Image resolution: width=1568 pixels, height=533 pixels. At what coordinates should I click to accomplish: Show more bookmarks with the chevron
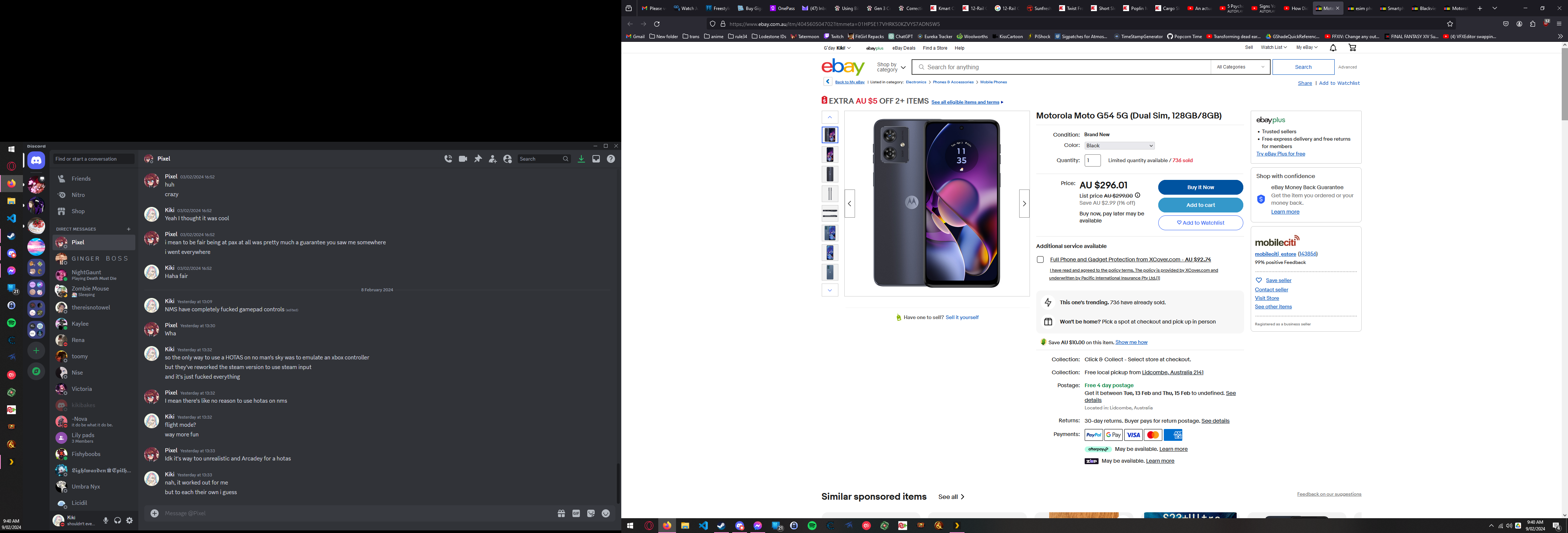[1560, 37]
